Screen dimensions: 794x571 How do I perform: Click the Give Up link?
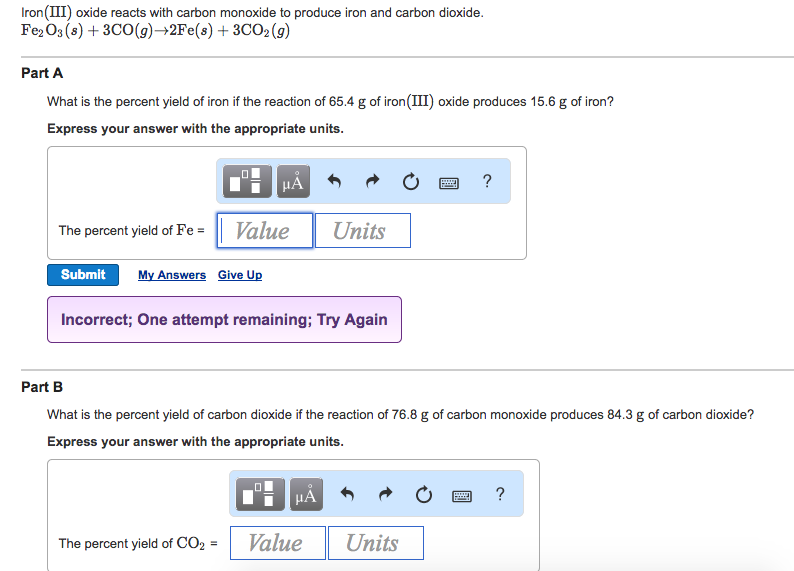[x=240, y=275]
